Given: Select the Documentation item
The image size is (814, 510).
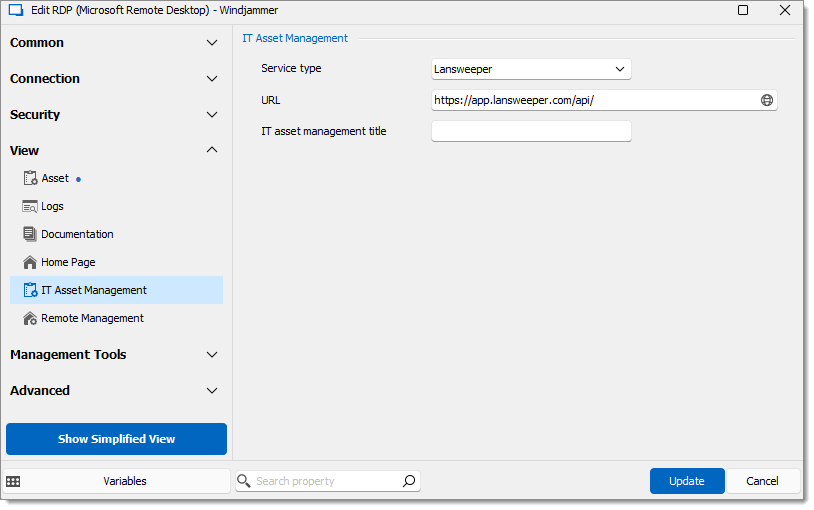Looking at the screenshot, I should [117, 234].
